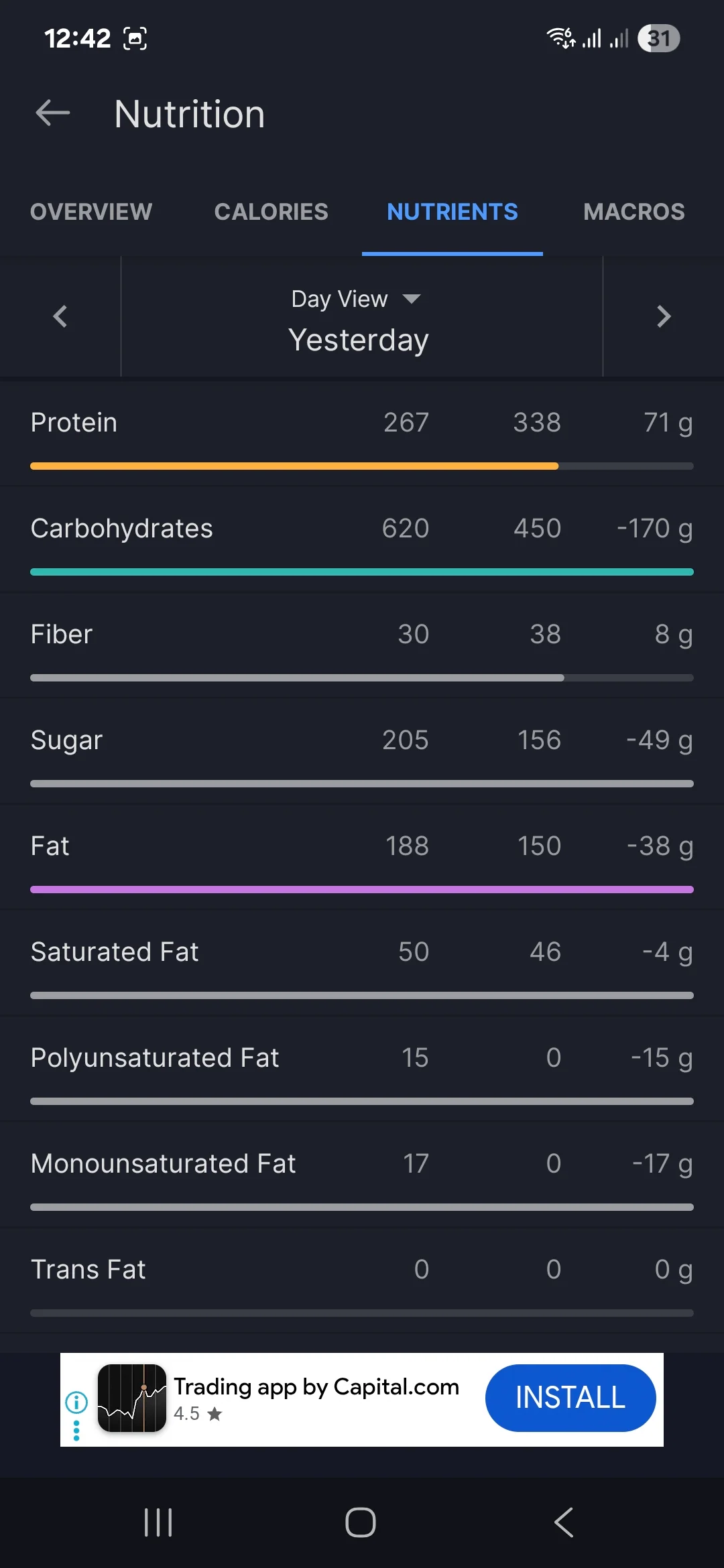The image size is (724, 1568).
Task: Switch to the Overview tab
Action: pyautogui.click(x=91, y=212)
